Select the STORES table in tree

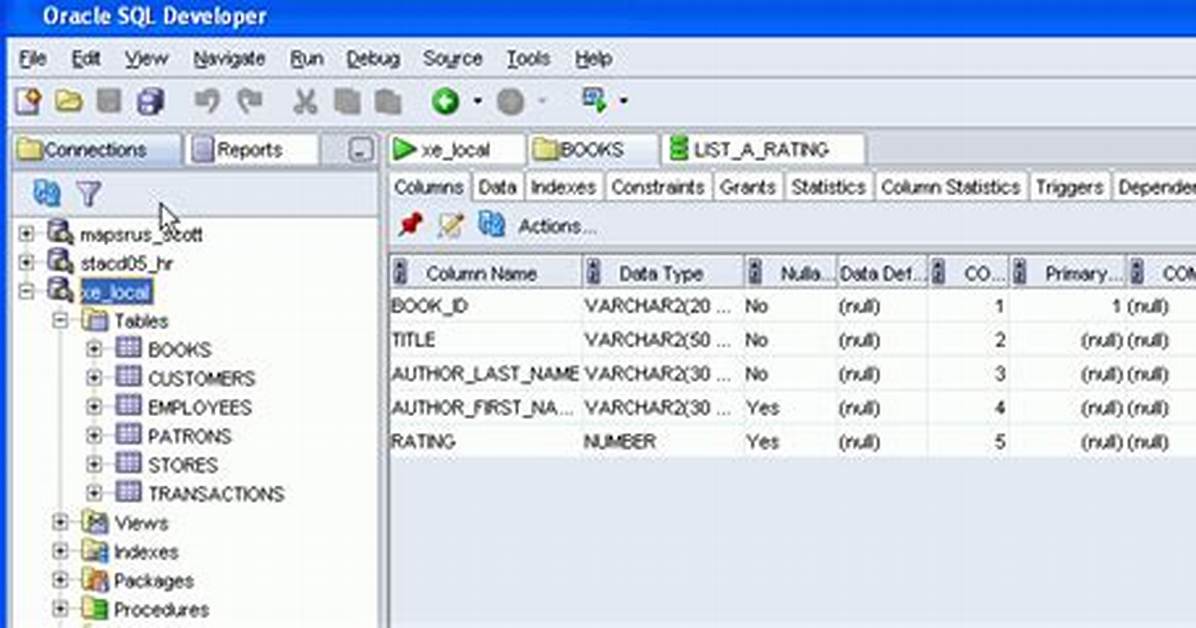tap(183, 465)
